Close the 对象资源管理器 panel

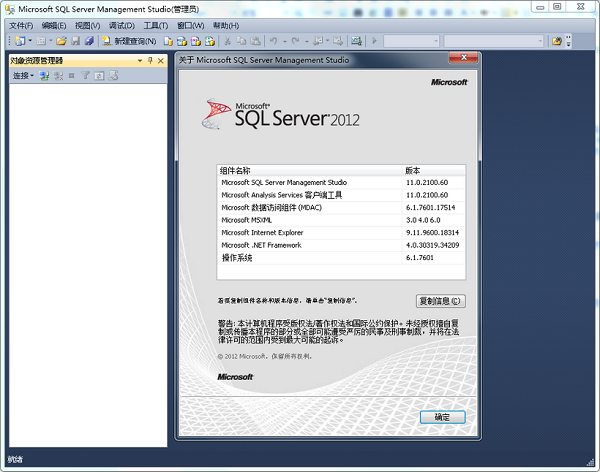(x=161, y=60)
